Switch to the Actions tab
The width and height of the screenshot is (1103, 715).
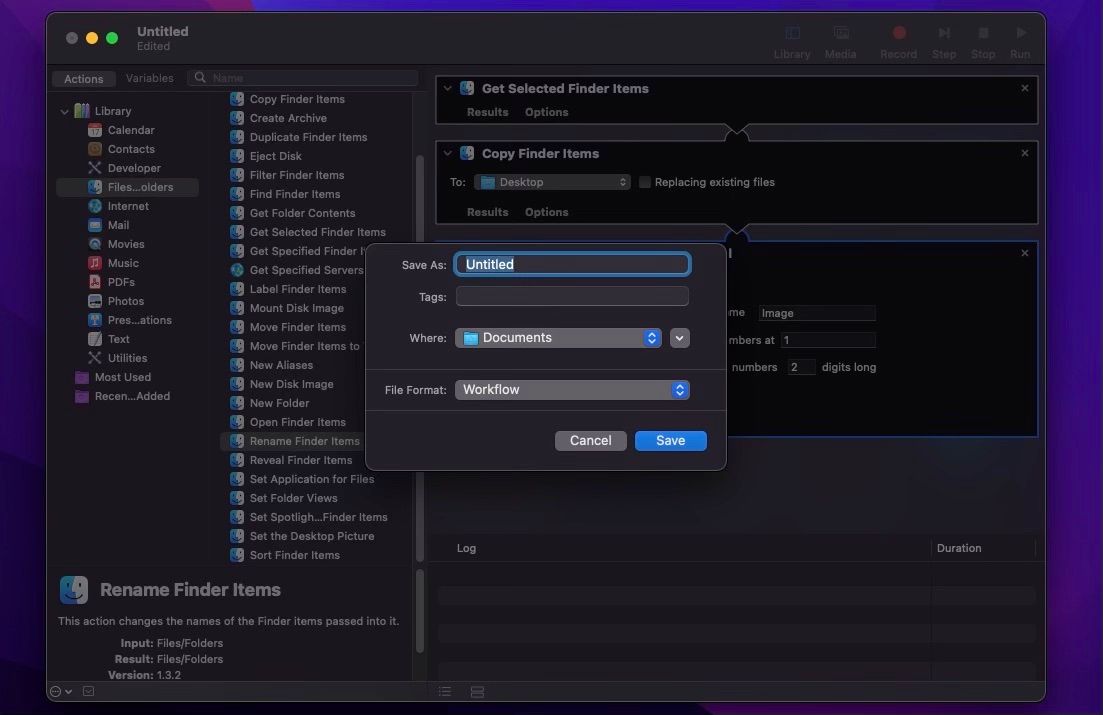point(83,78)
